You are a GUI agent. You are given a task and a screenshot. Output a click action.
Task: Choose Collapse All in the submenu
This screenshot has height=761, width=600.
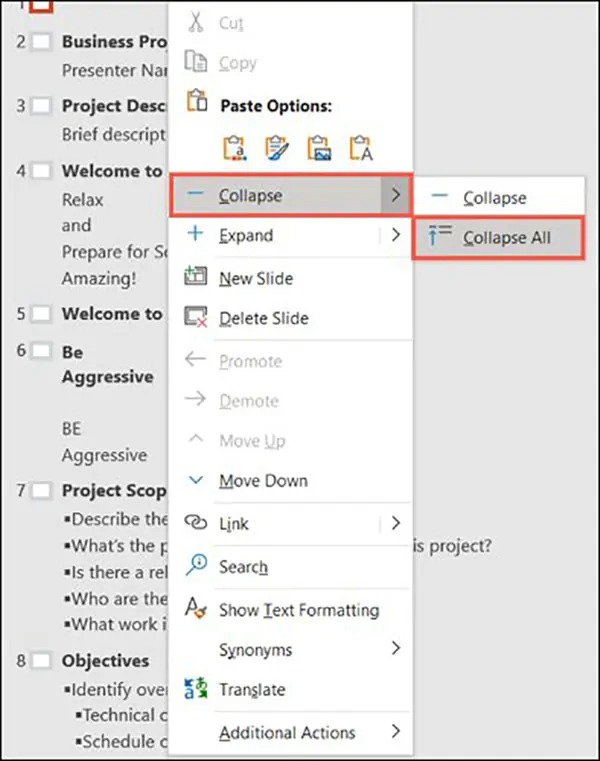pyautogui.click(x=498, y=237)
